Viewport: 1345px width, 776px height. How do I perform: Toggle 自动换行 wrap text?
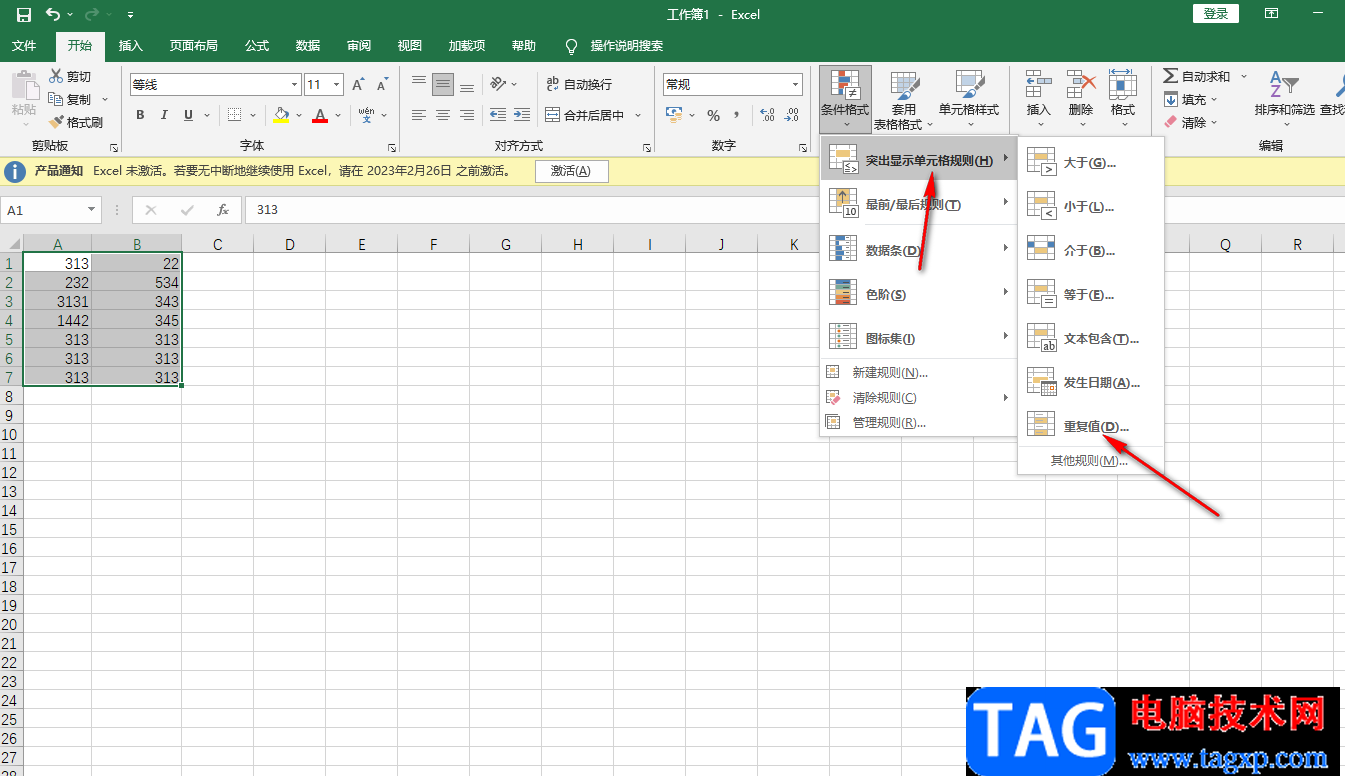[579, 85]
